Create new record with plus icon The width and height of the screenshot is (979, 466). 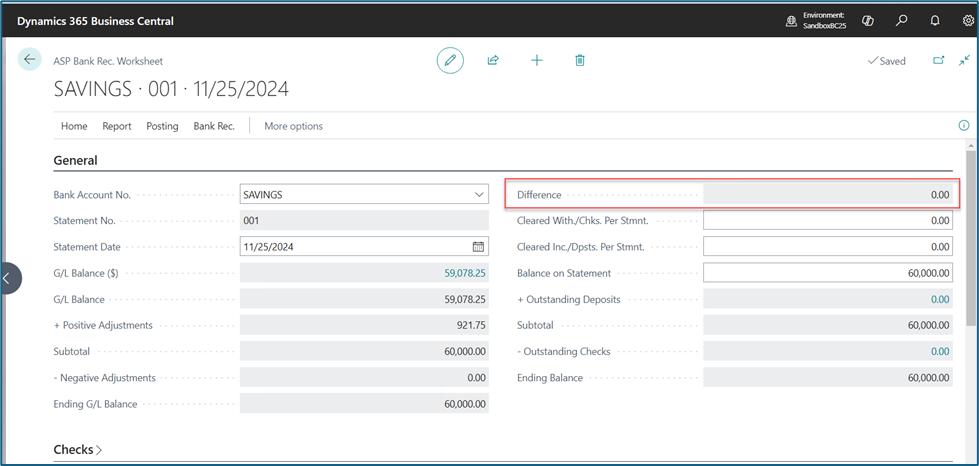pos(536,61)
